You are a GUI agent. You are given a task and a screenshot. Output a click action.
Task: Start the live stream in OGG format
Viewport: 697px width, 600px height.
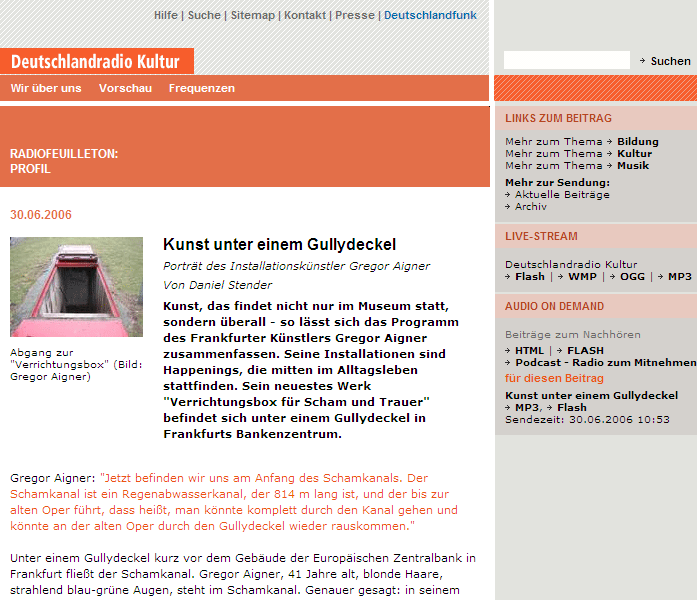click(x=632, y=277)
